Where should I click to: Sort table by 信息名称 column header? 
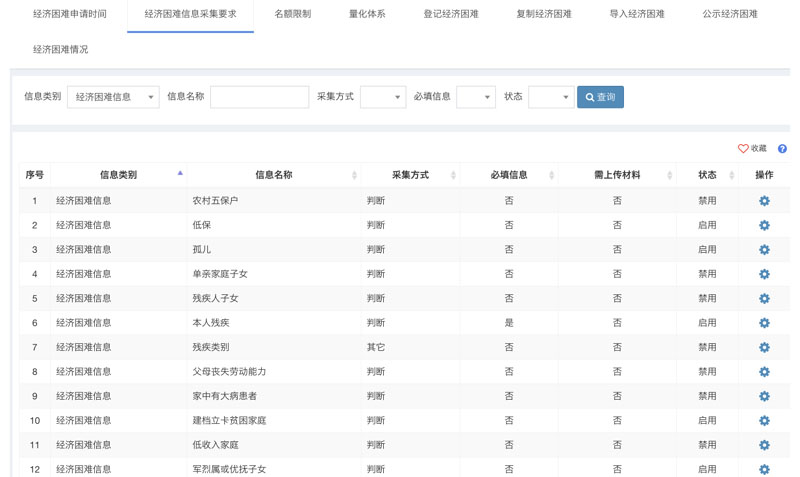pyautogui.click(x=274, y=175)
